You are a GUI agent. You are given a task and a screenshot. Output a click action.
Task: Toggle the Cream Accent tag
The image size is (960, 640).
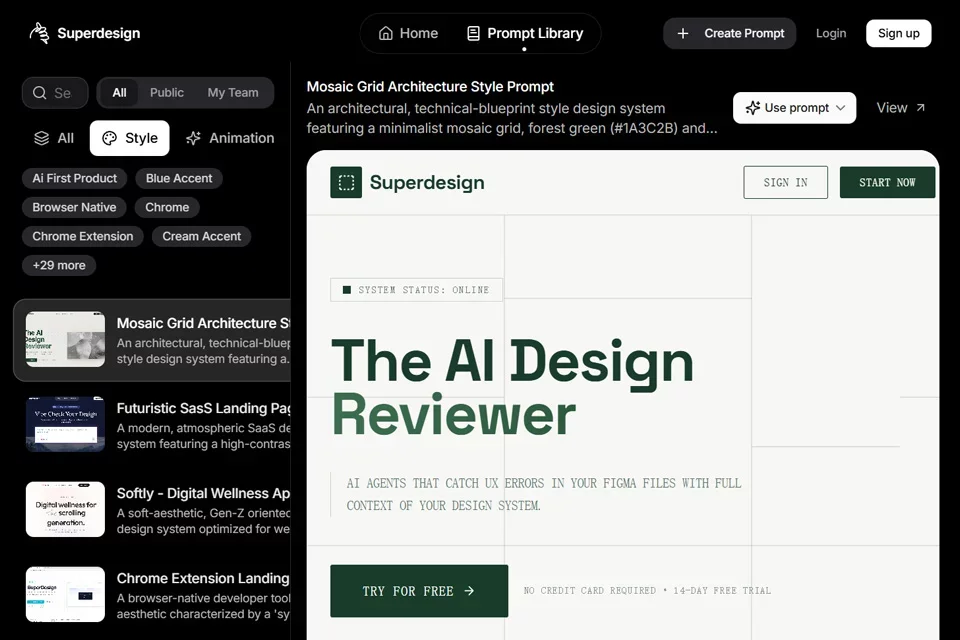point(201,236)
